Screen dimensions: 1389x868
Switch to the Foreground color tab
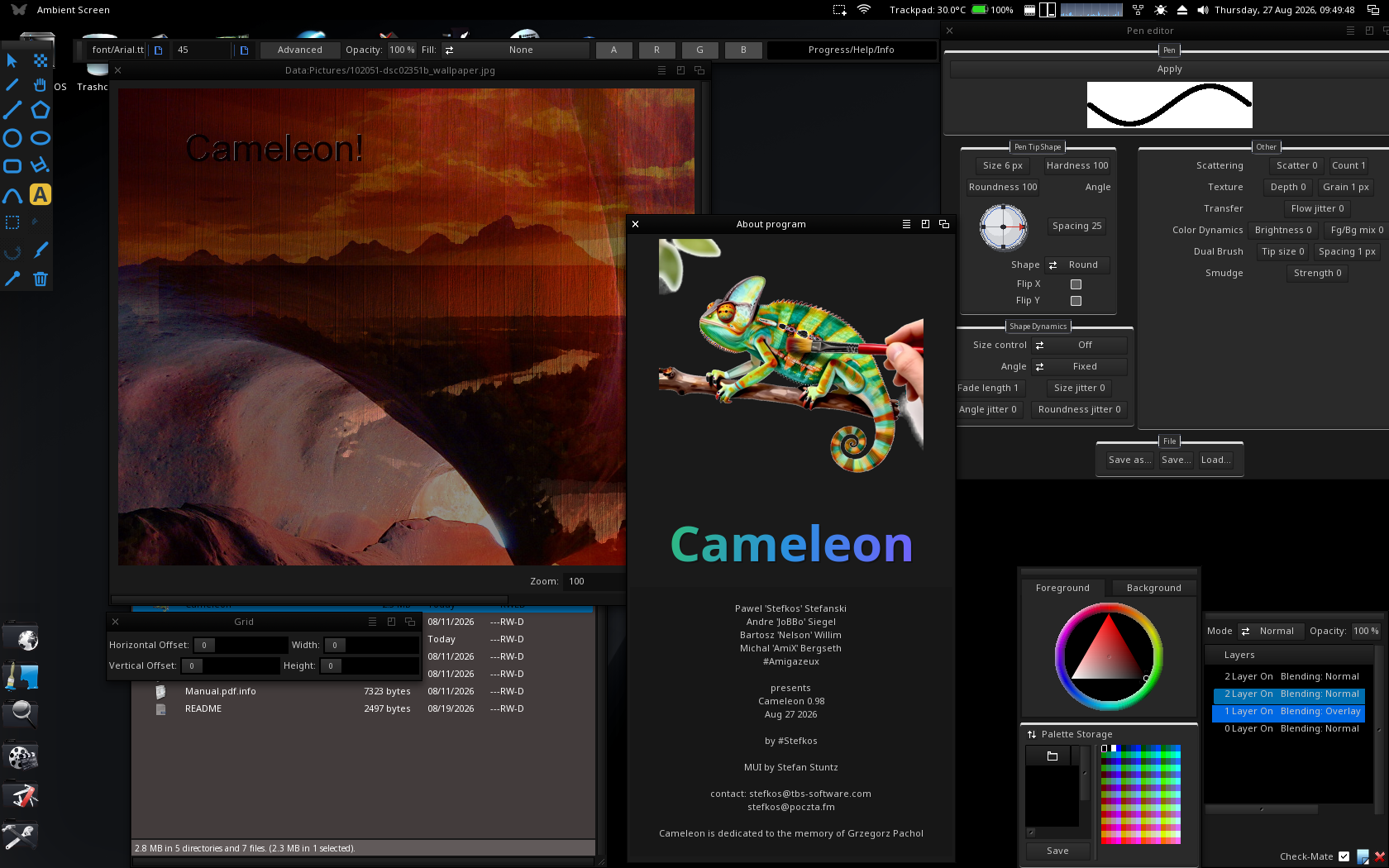(1062, 588)
